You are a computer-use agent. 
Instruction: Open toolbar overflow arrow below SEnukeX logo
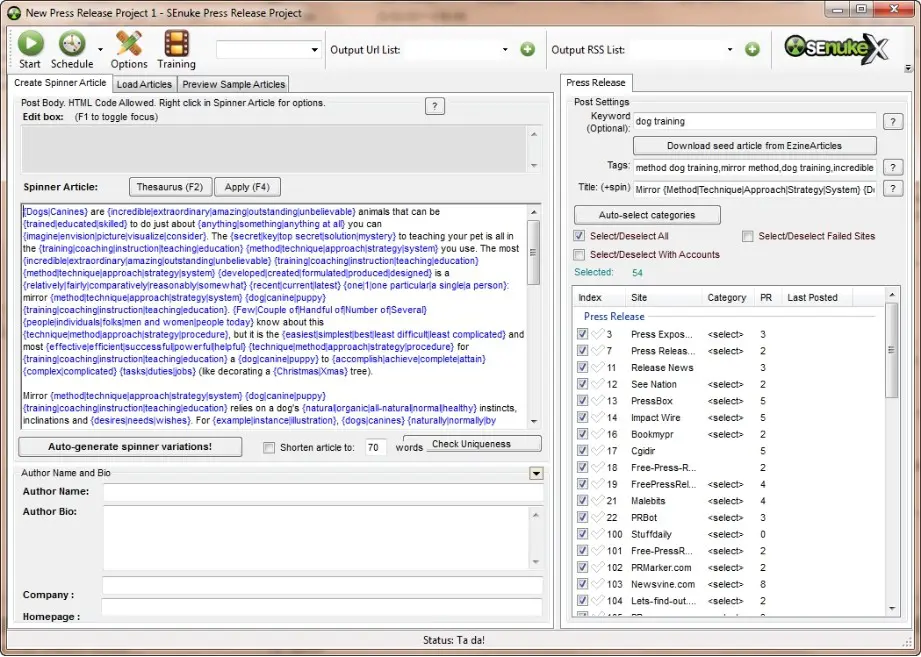coord(909,69)
